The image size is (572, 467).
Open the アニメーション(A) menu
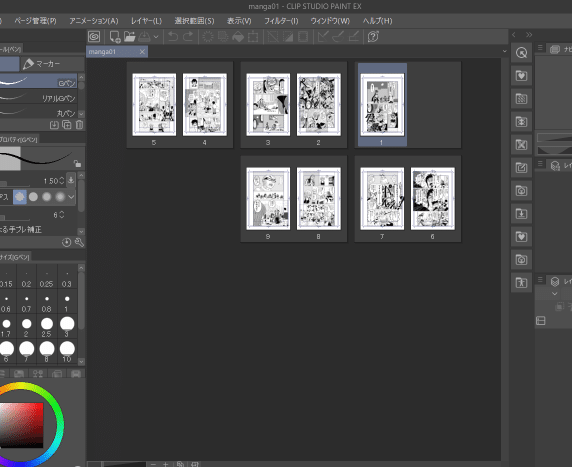tap(94, 21)
